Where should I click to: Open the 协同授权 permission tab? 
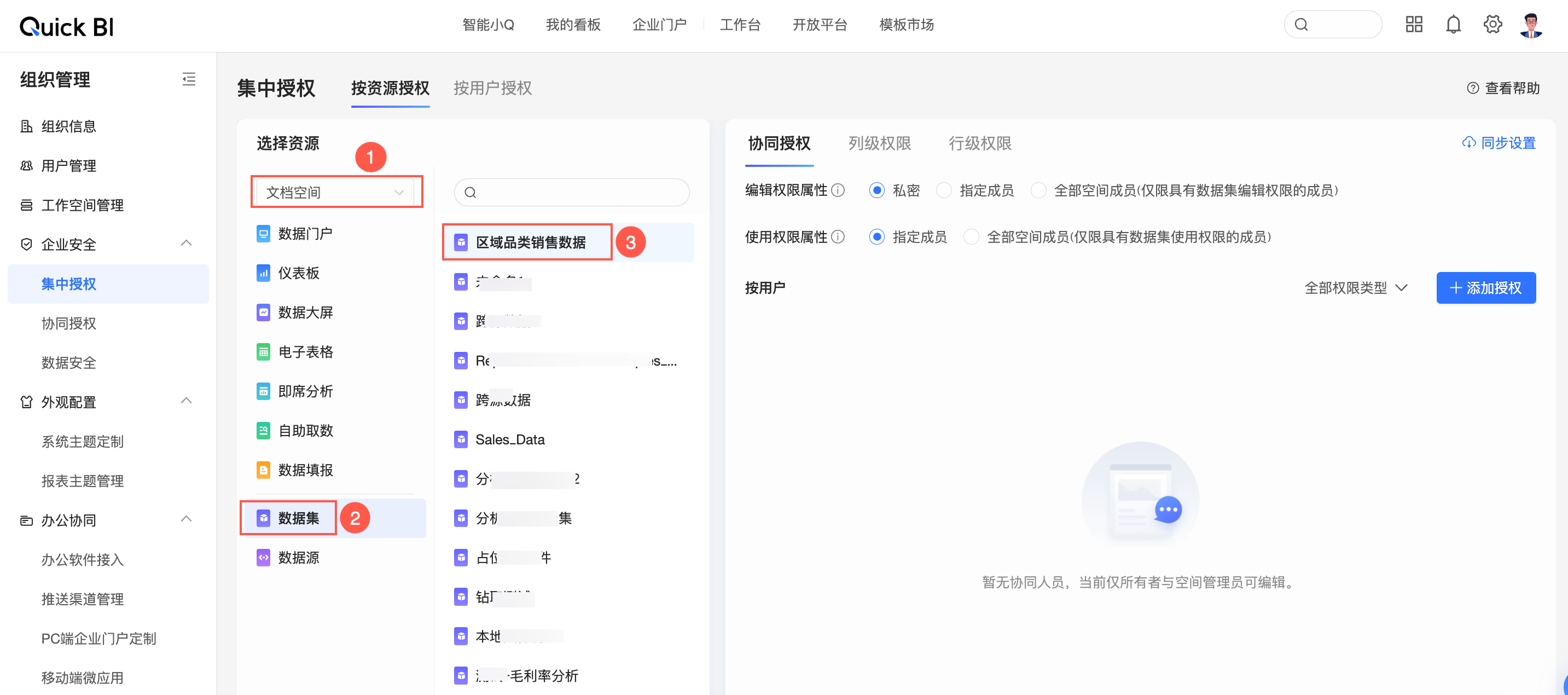[779, 143]
